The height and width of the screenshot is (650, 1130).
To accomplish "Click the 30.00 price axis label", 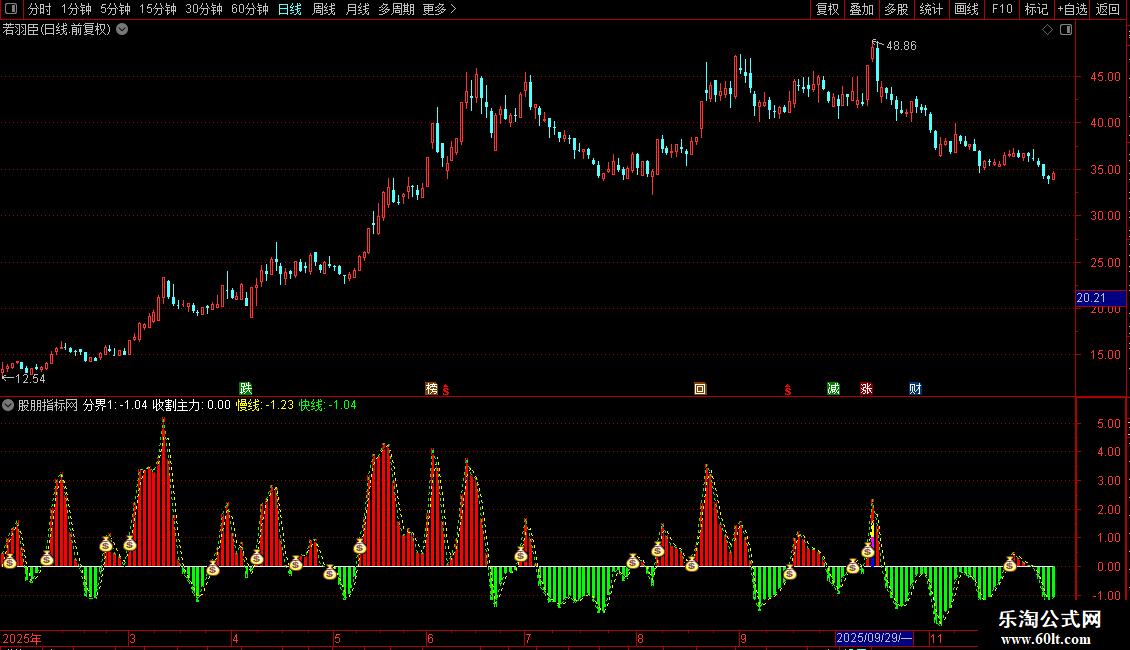I will click(x=1105, y=215).
